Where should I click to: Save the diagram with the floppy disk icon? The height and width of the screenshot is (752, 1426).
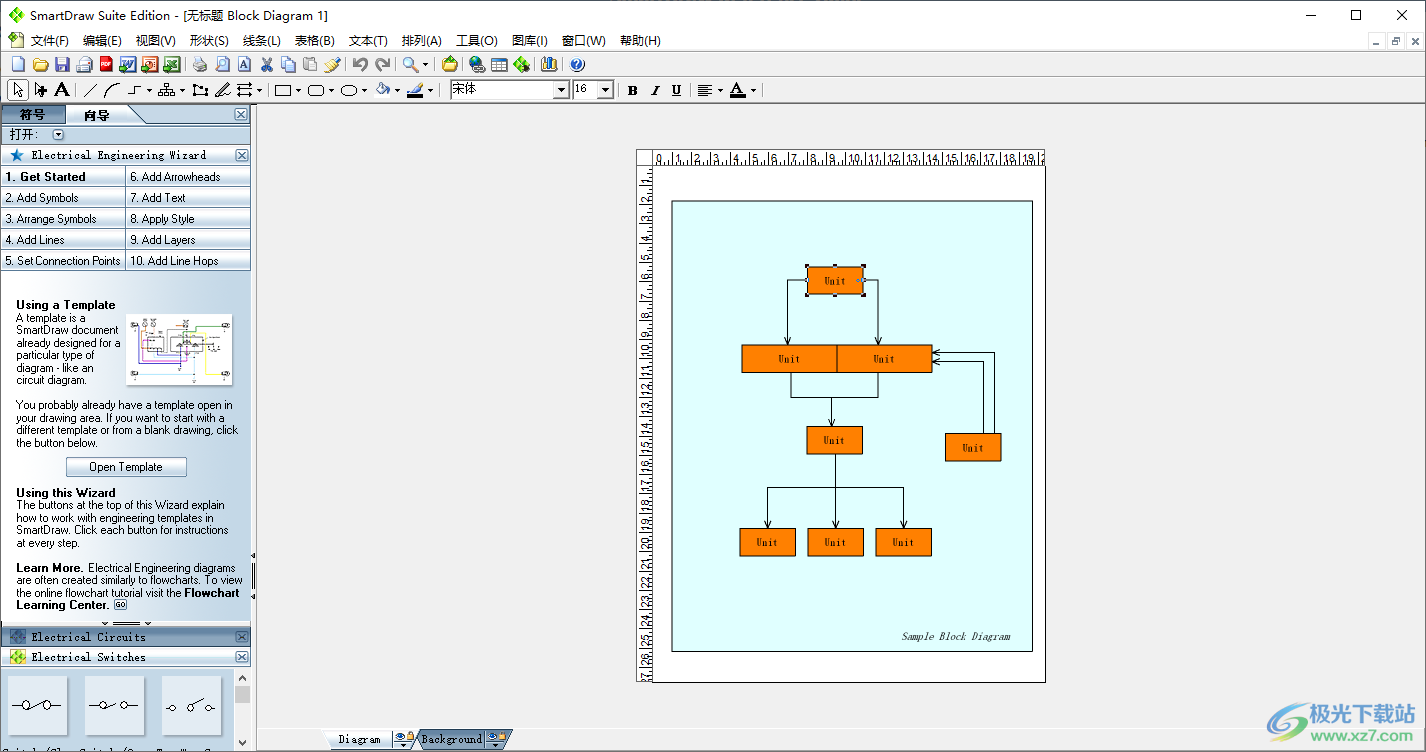pos(62,64)
